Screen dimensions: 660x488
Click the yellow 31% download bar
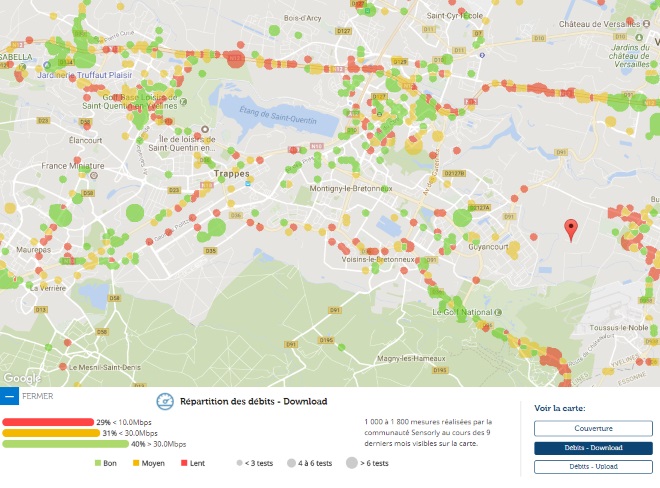coord(51,433)
